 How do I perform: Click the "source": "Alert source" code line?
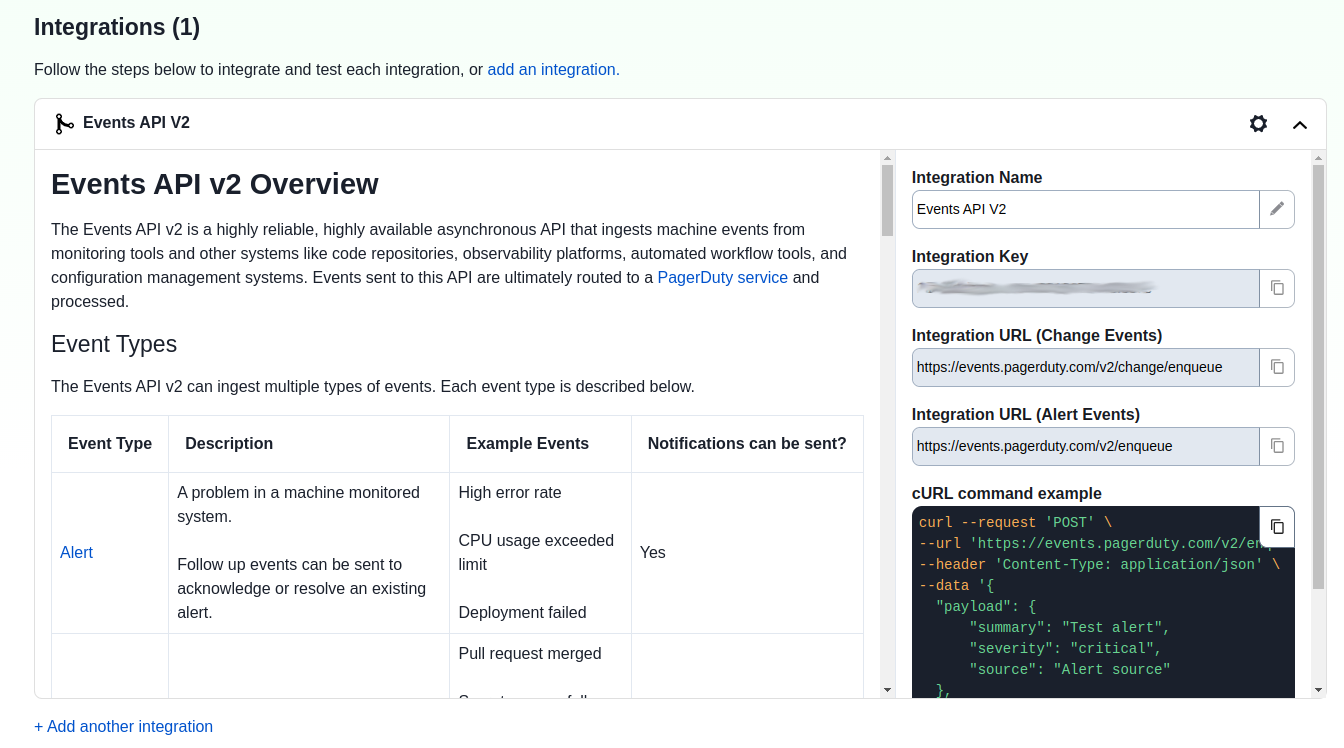1069,669
